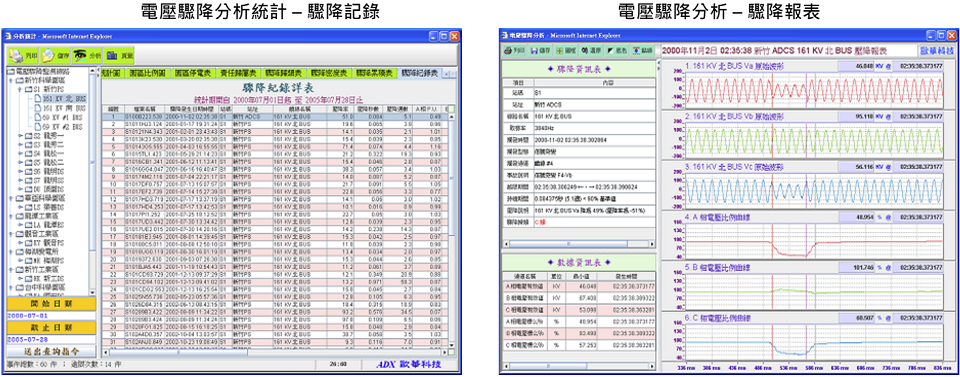Expand the S2 station folder in the tree

[20, 135]
